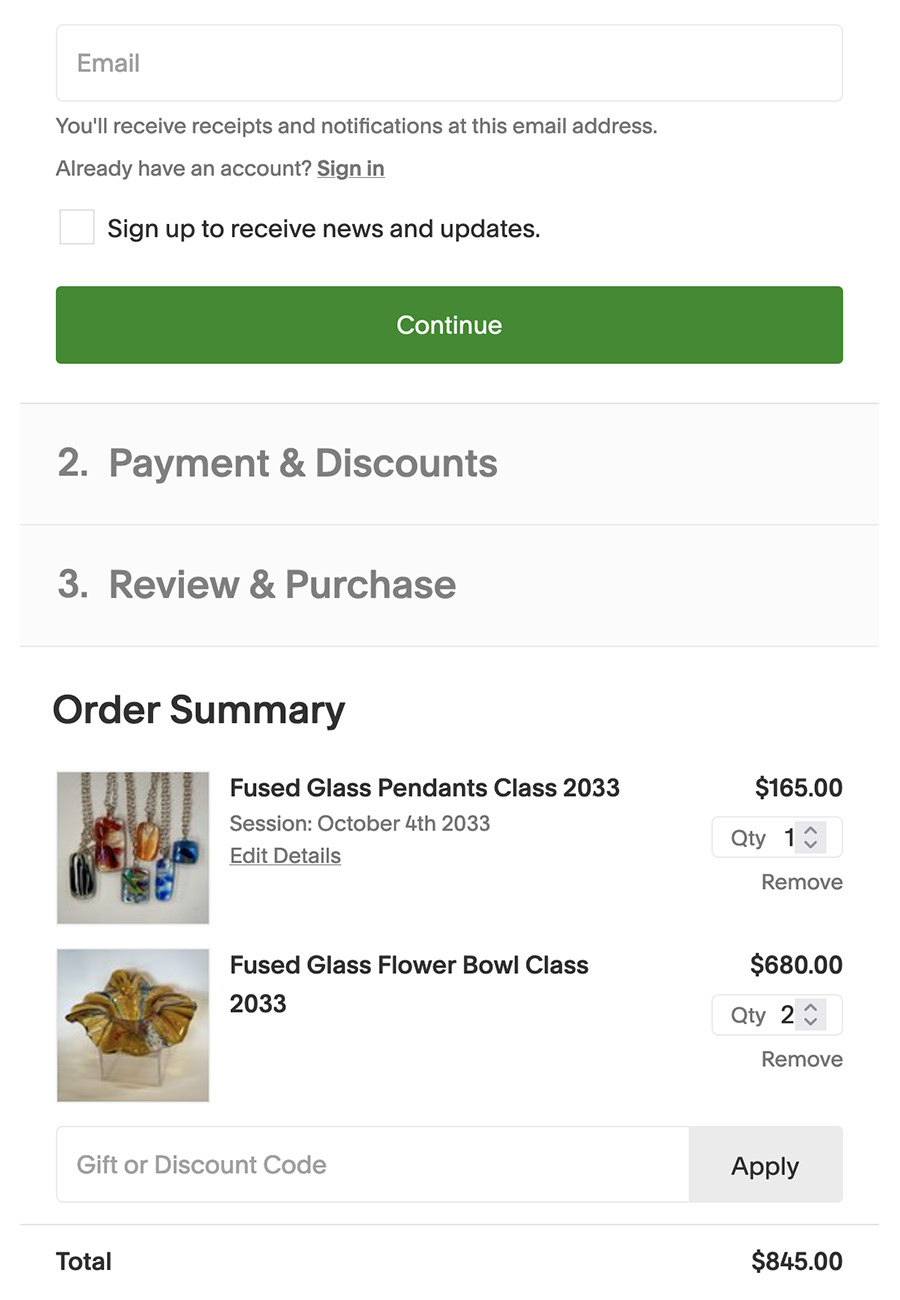Image resolution: width=900 pixels, height=1300 pixels.
Task: Remove the Fused Glass Pendants Class item
Action: [801, 882]
